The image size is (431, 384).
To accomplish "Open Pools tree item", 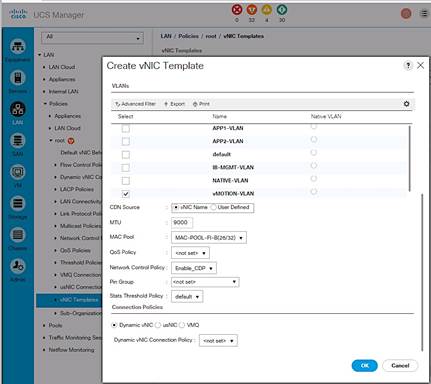I will click(x=55, y=325).
